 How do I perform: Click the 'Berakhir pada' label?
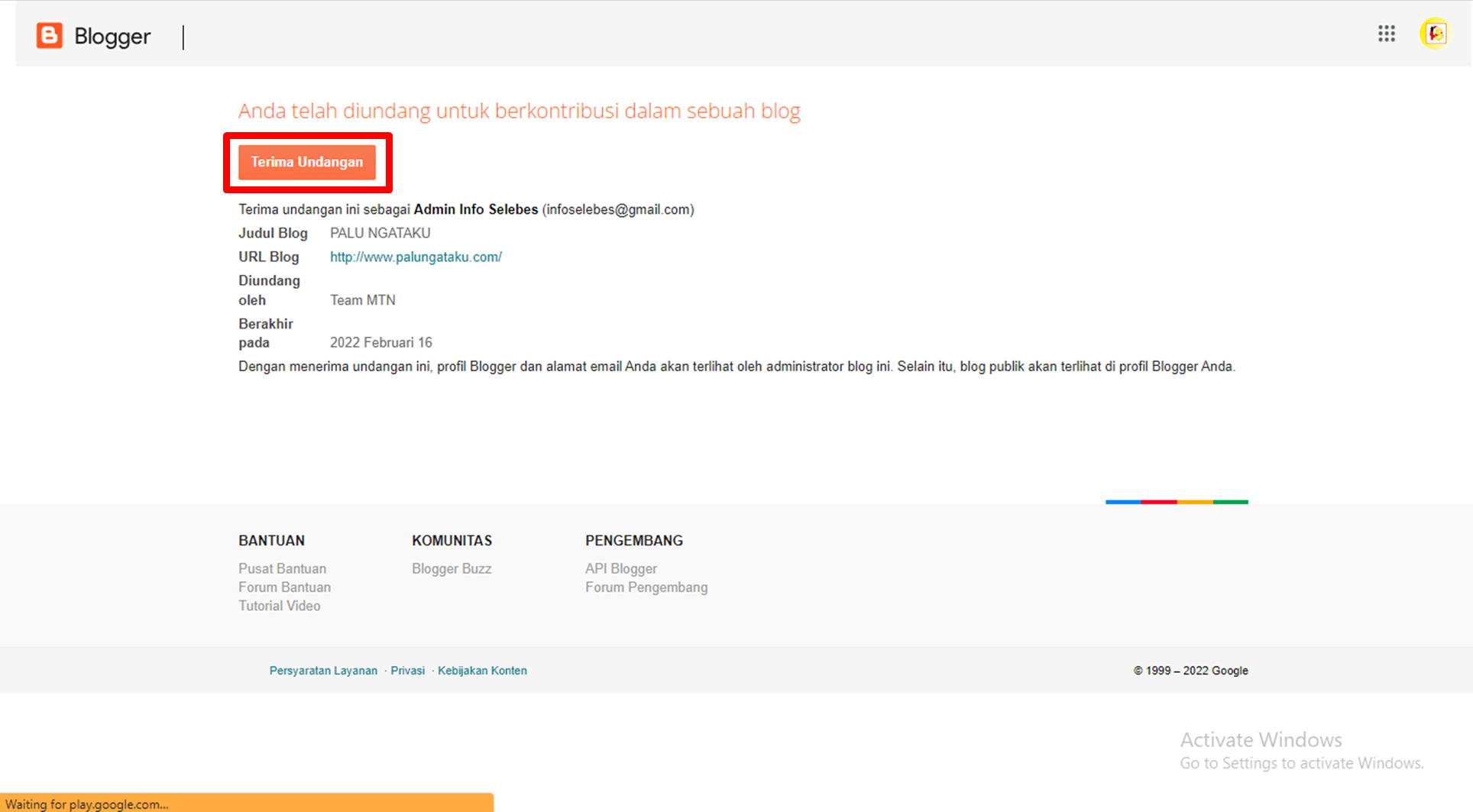click(265, 333)
